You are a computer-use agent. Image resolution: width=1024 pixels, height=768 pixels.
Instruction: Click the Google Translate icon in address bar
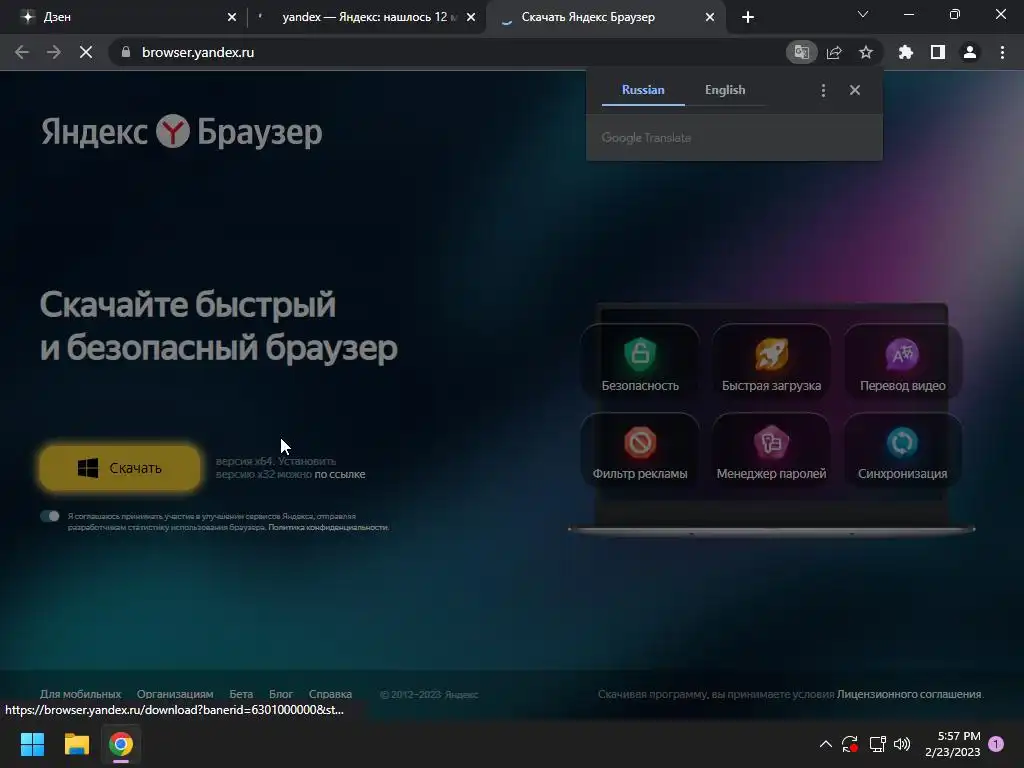click(x=801, y=52)
